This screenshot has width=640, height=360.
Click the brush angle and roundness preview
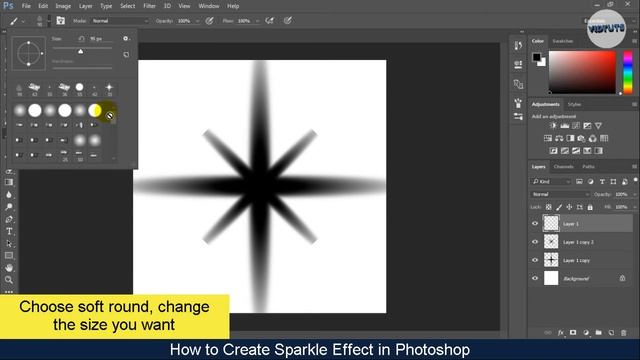pyautogui.click(x=29, y=53)
